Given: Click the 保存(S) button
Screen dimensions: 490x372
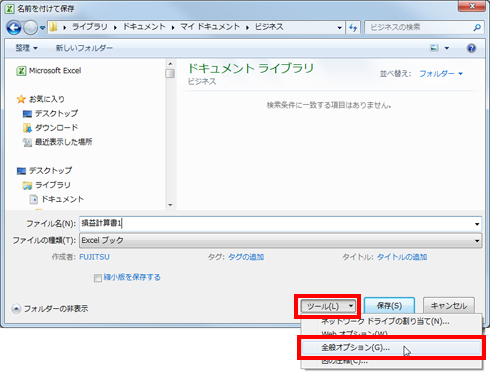Looking at the screenshot, I should [389, 306].
